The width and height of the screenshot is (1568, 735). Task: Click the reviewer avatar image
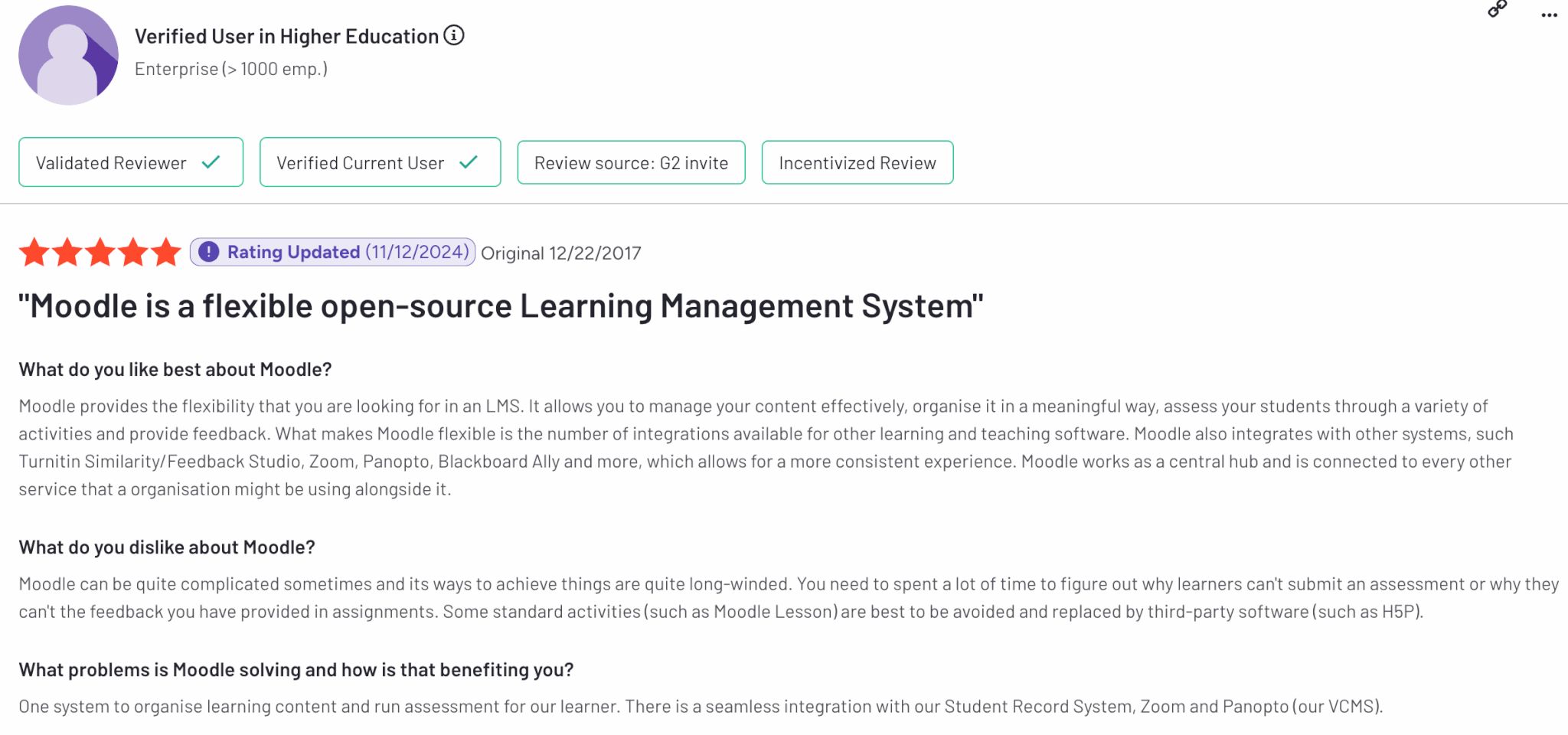(x=68, y=55)
